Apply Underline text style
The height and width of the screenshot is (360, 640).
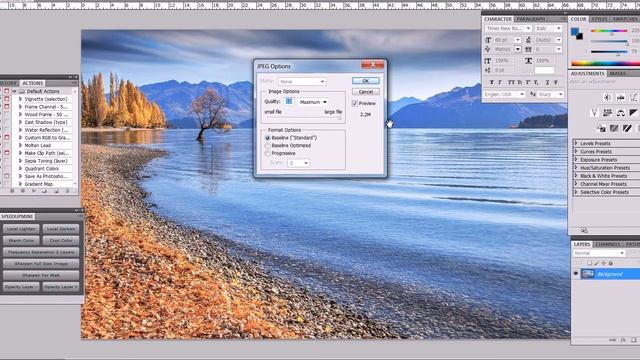point(547,82)
